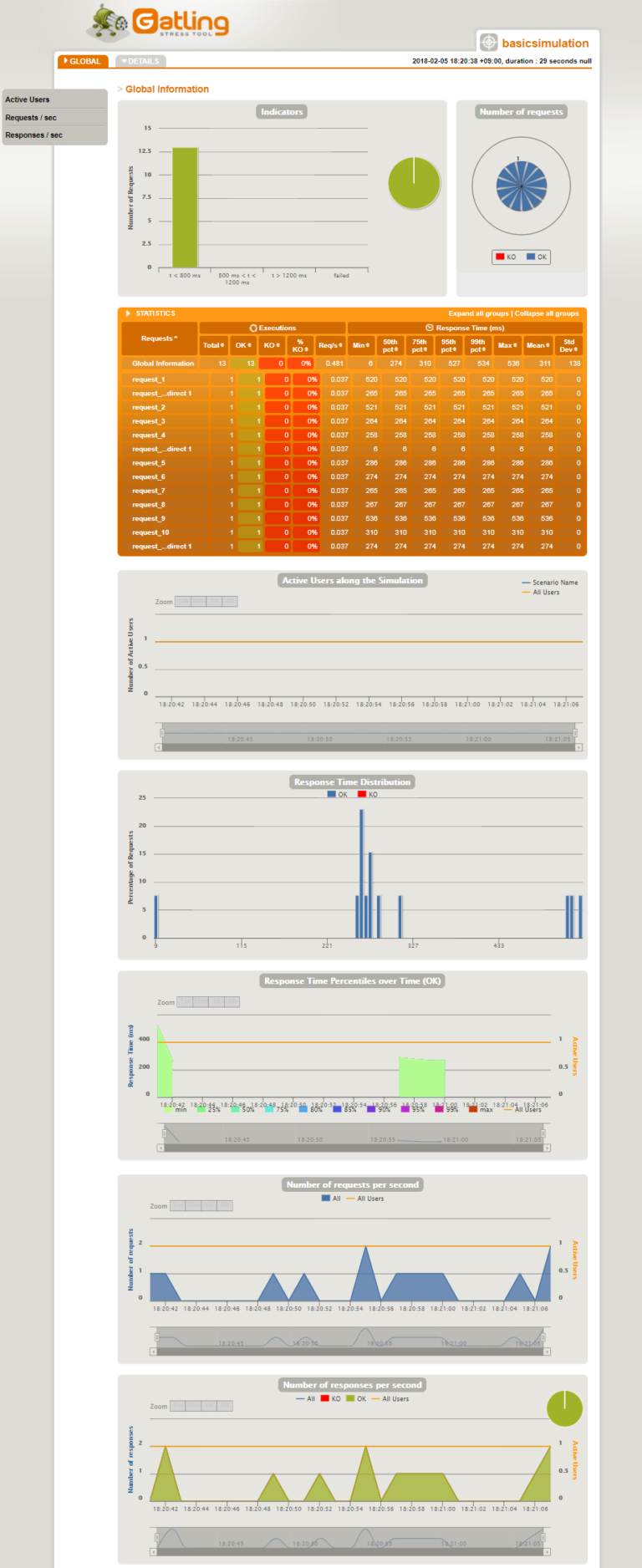This screenshot has width=642, height=1568.
Task: Click the green pie beside Number of responses chart
Action: pyautogui.click(x=564, y=1408)
